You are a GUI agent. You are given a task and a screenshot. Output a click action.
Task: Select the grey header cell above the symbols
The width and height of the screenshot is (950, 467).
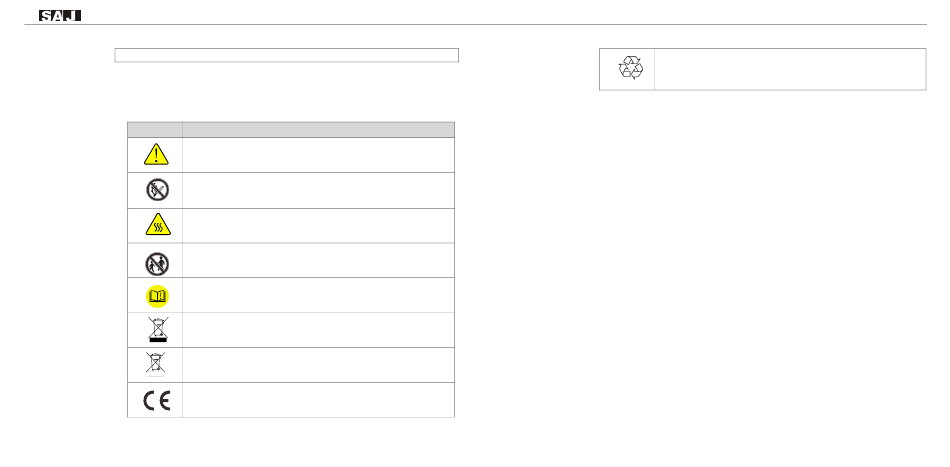tap(155, 130)
